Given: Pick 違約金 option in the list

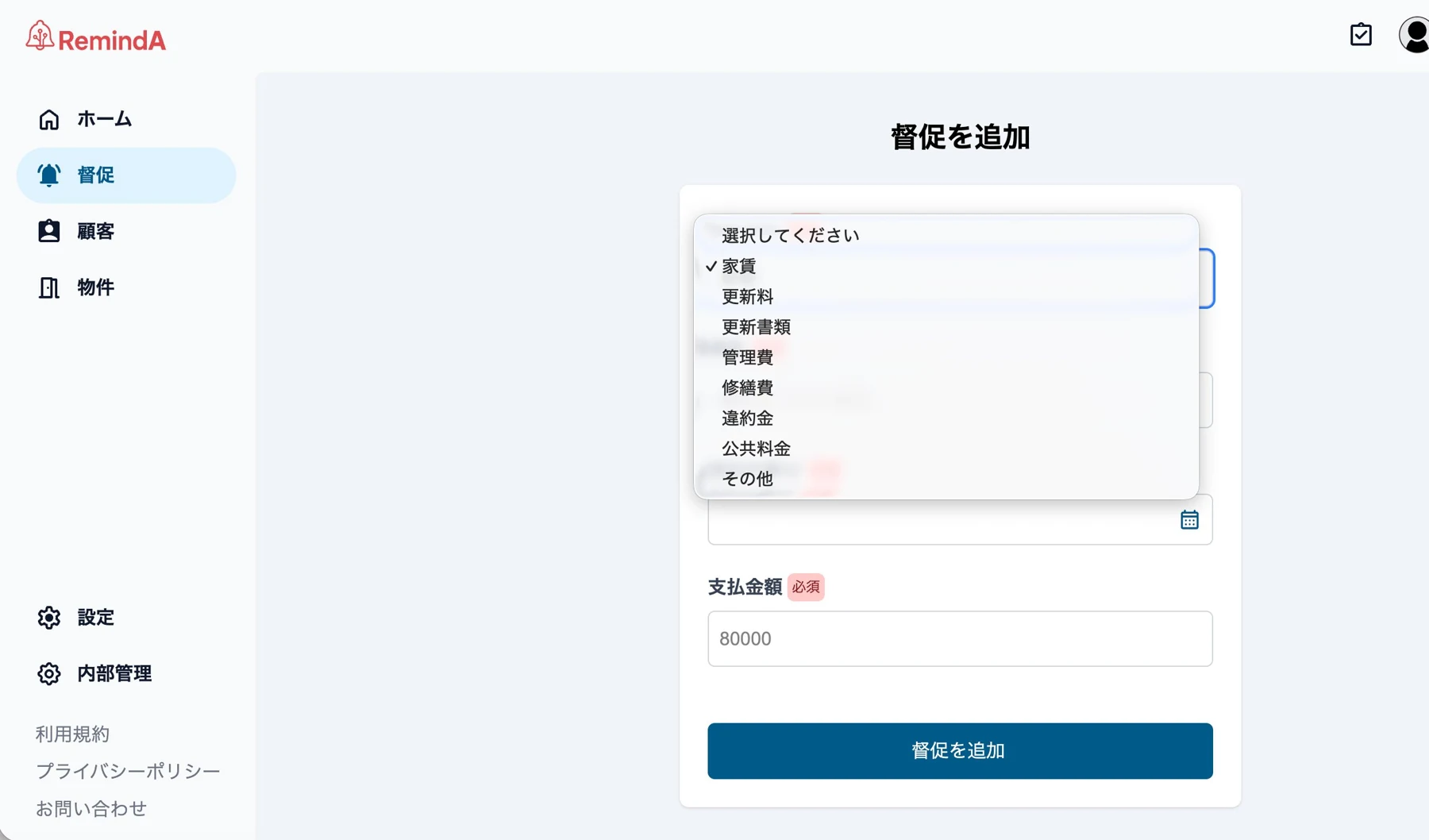Looking at the screenshot, I should (946, 418).
